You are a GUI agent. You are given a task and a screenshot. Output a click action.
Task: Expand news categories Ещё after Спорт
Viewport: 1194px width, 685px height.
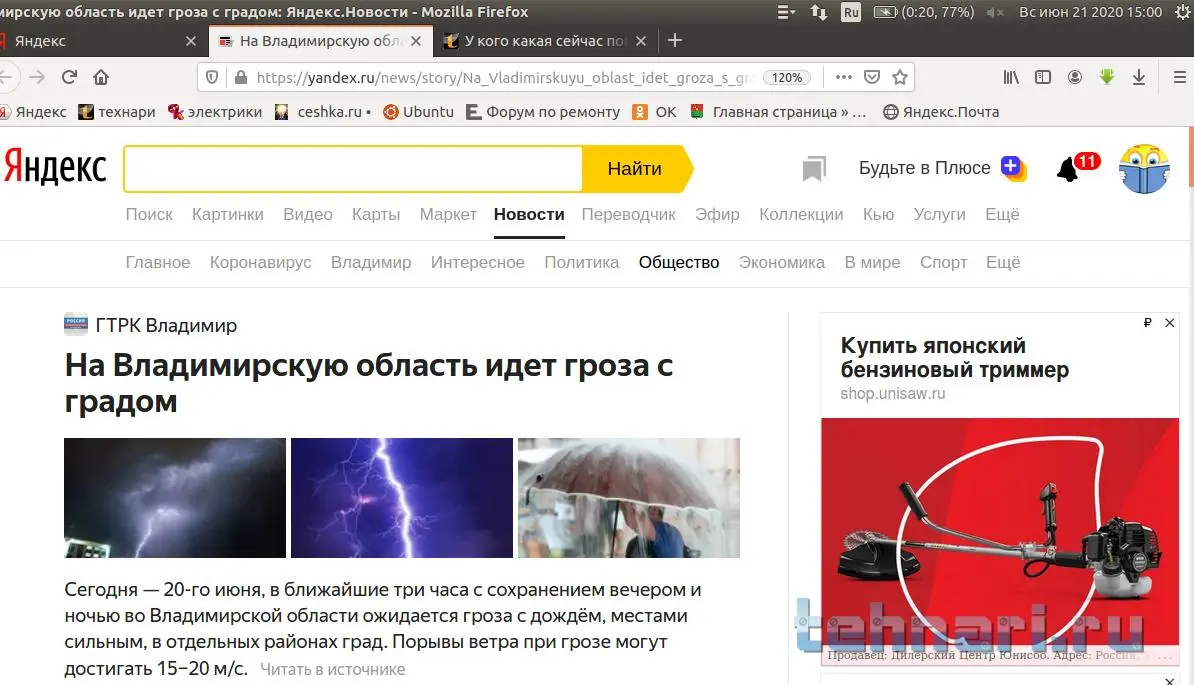pos(1003,263)
